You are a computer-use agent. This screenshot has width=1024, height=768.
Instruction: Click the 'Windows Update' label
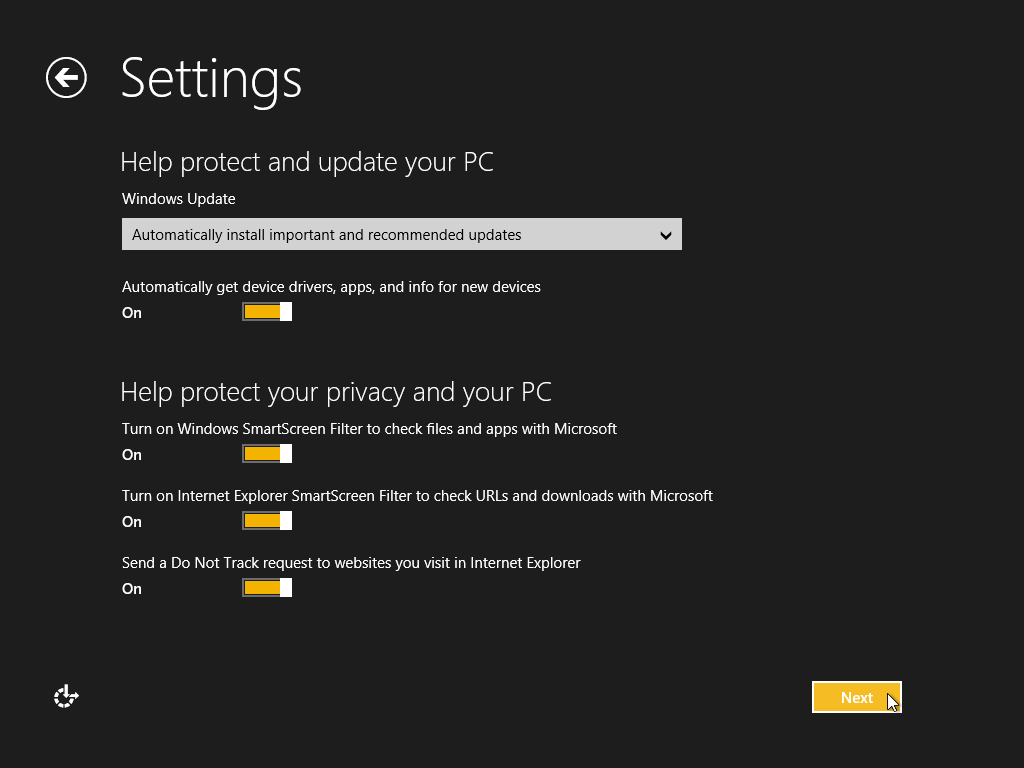[x=179, y=199]
